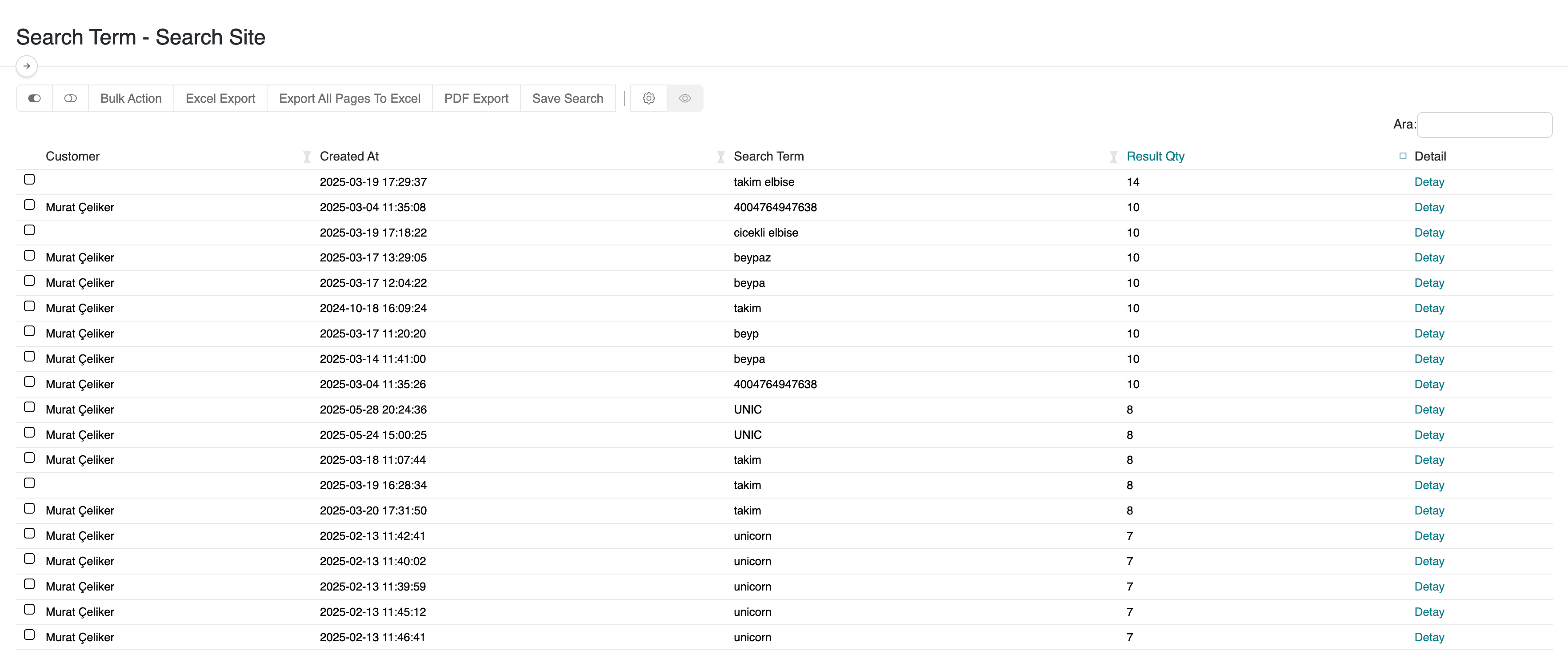1568x651 pixels.
Task: Open the gear settings icon
Action: 649,98
